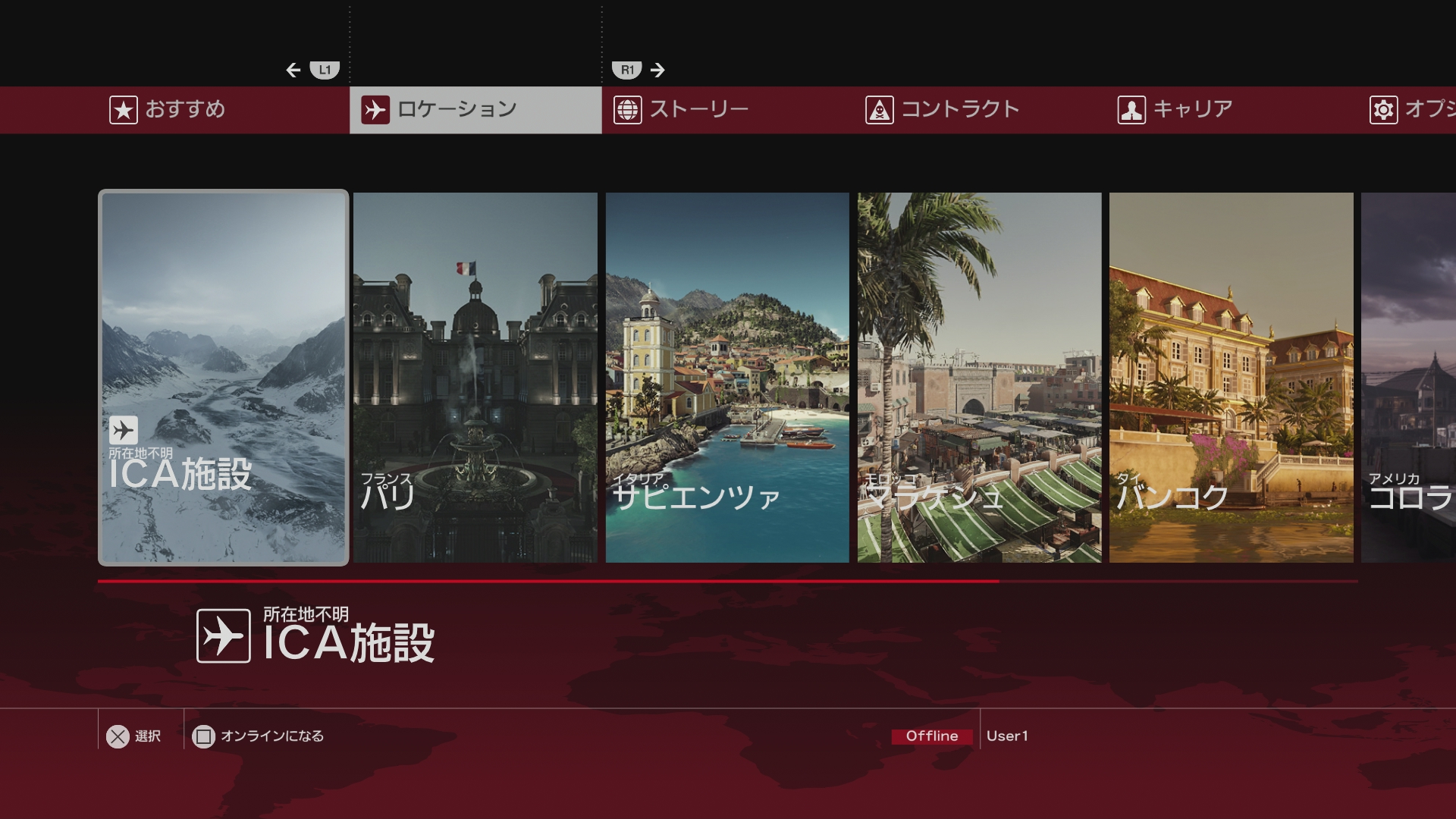This screenshot has height=819, width=1456.
Task: Click the gear icon for options
Action: 1383,110
